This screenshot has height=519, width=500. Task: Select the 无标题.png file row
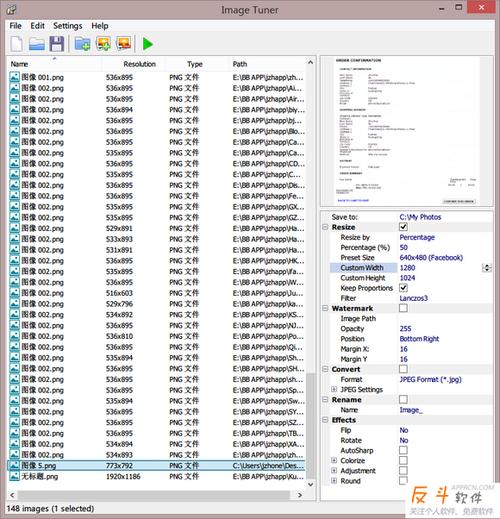click(x=156, y=477)
